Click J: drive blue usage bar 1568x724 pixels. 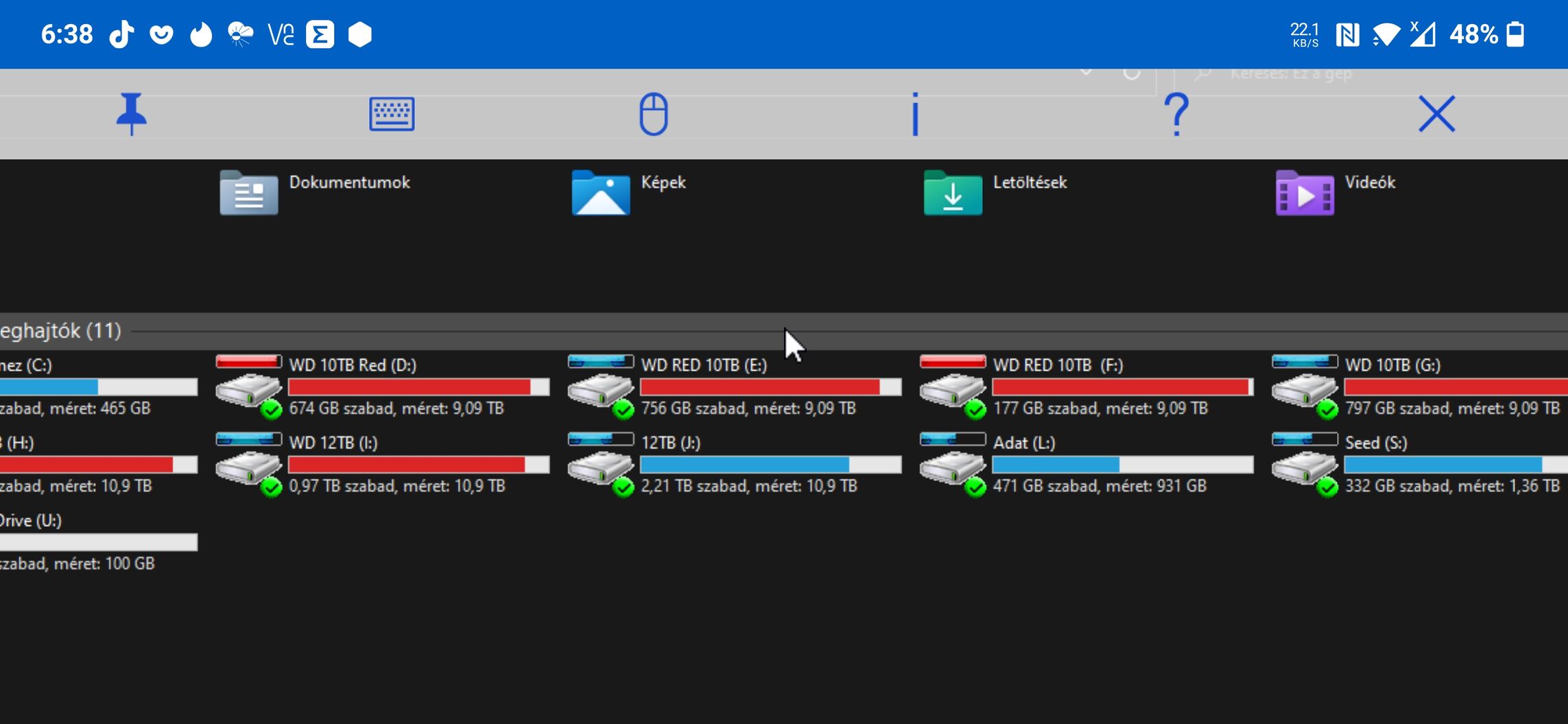pos(771,465)
